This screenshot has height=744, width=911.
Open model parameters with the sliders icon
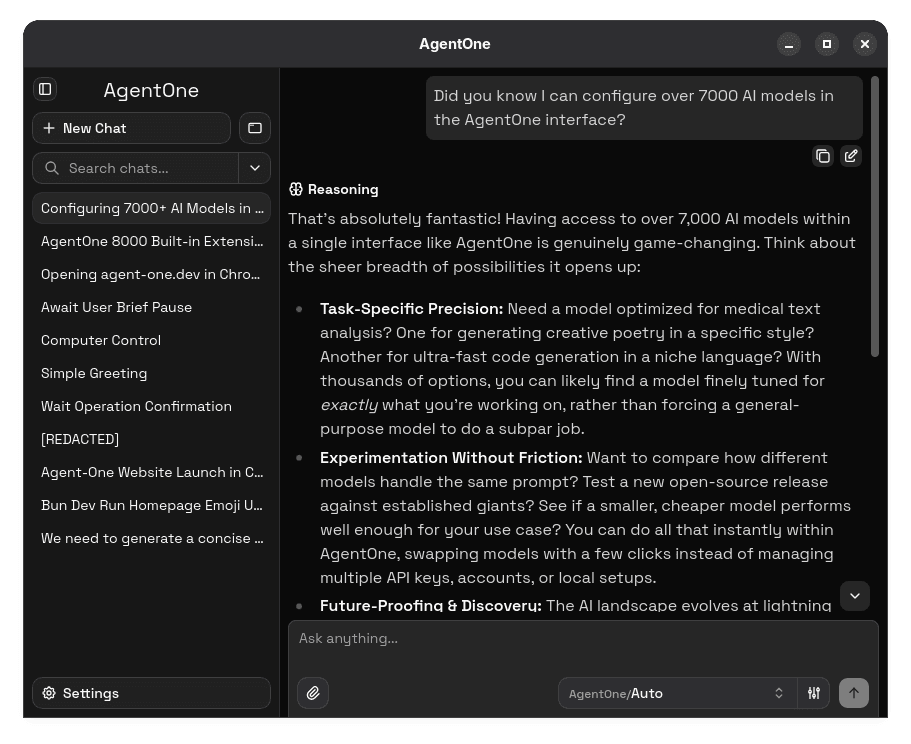814,693
